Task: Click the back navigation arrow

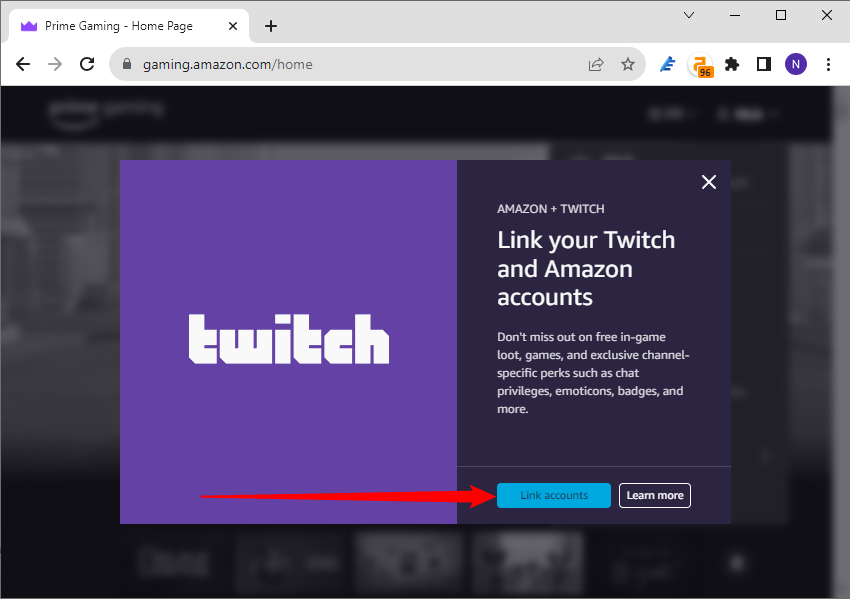Action: (22, 63)
